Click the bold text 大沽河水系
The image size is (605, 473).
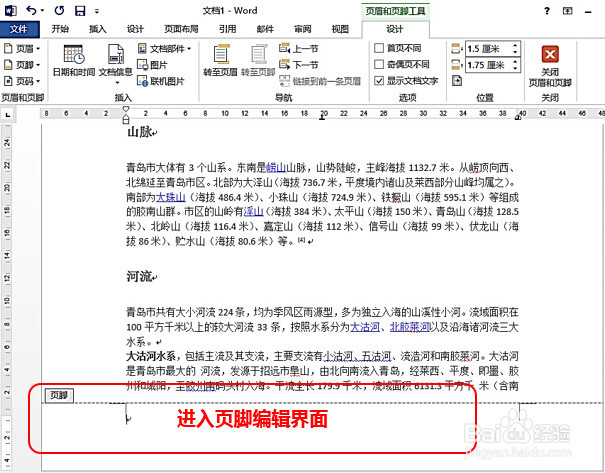[151, 356]
